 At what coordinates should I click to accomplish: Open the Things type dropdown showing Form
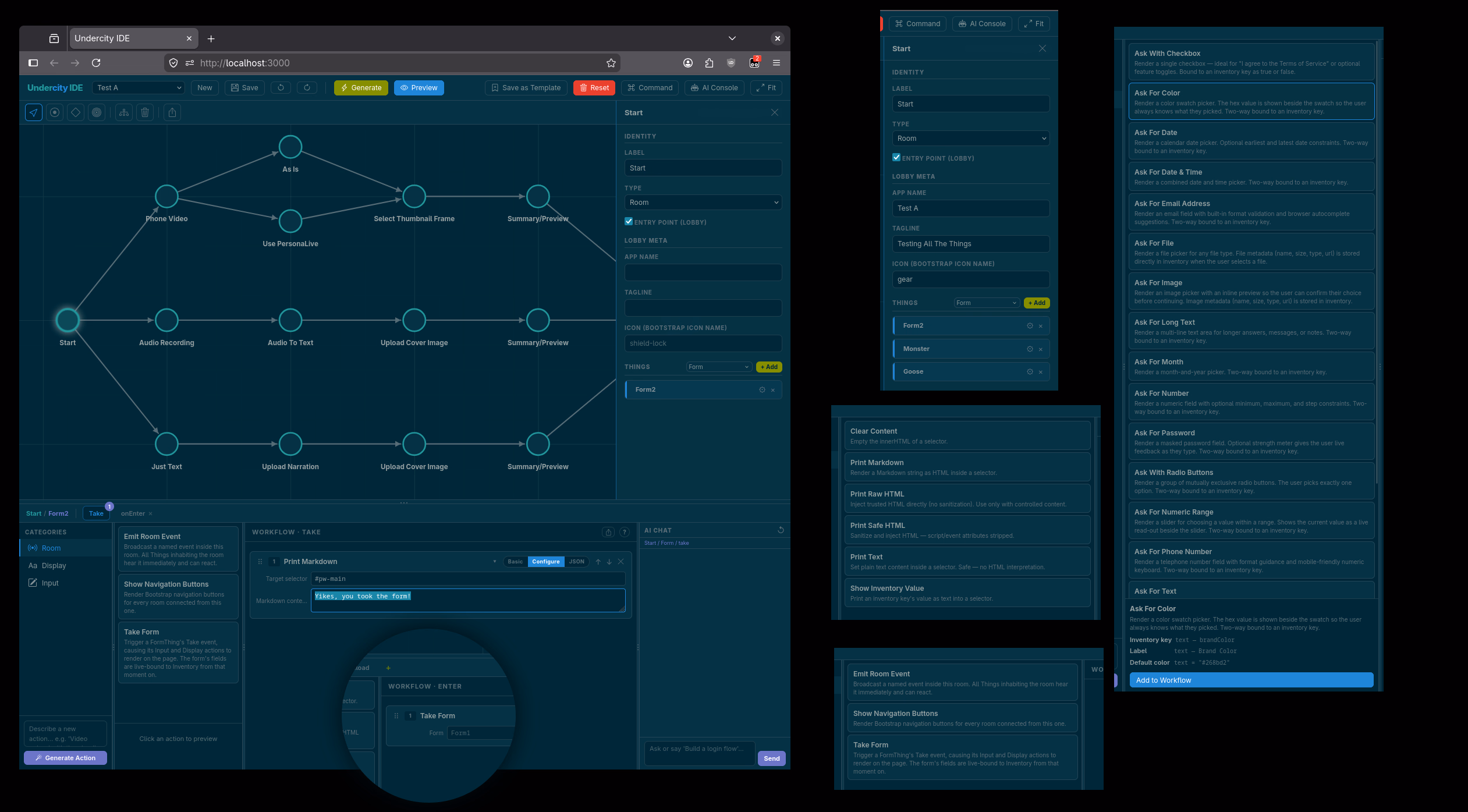[718, 367]
